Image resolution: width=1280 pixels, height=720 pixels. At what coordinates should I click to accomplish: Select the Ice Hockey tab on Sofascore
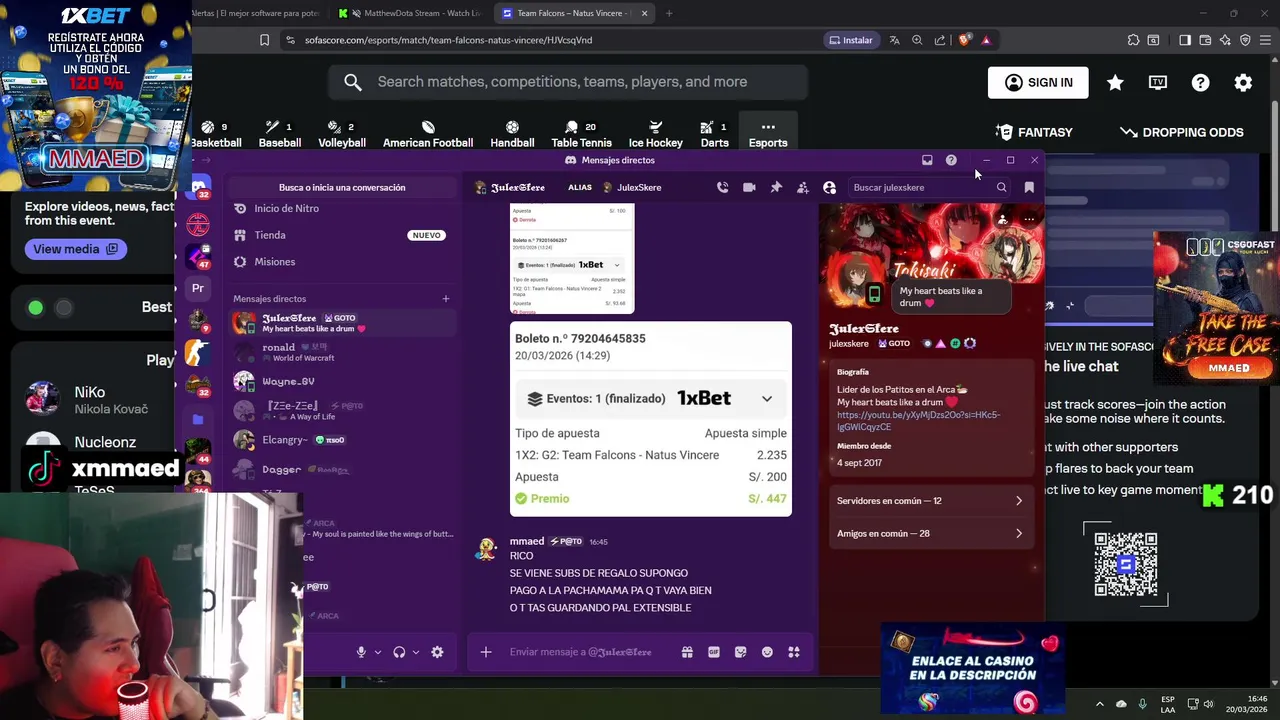655,134
